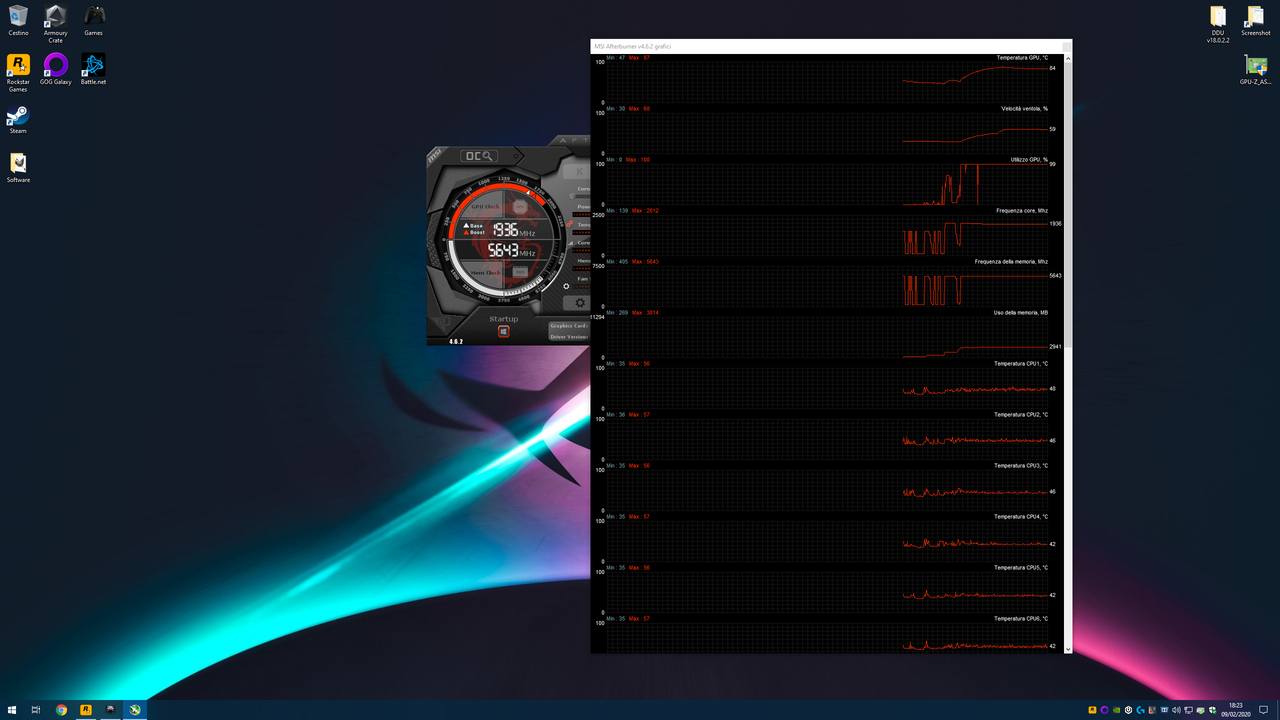Toggle Windows Startup with the Windows-logo button

503,331
